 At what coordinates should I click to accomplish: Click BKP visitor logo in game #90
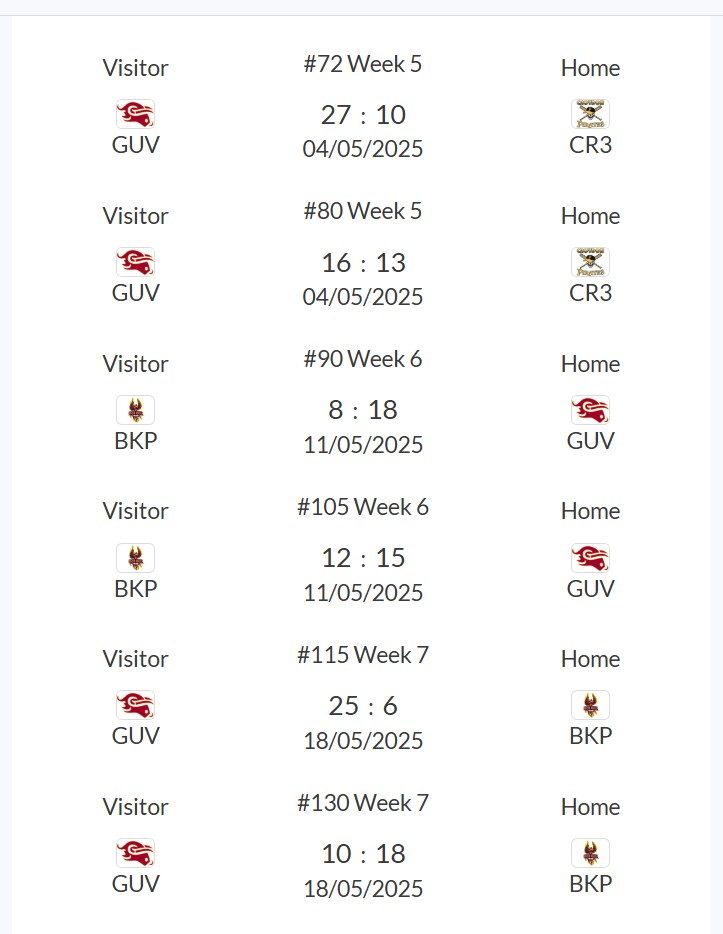135,410
